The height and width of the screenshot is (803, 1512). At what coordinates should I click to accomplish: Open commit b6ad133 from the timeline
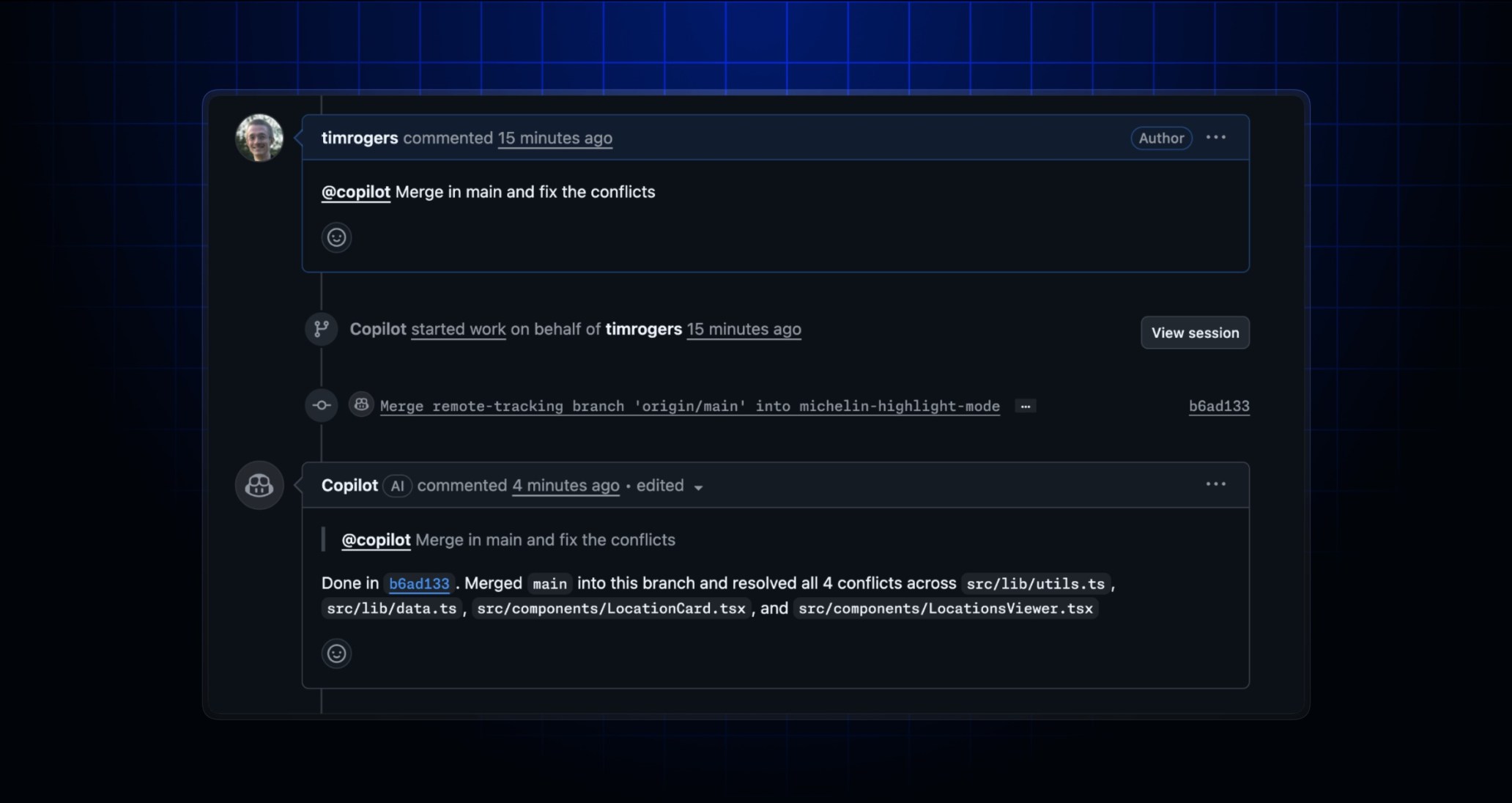(1218, 405)
